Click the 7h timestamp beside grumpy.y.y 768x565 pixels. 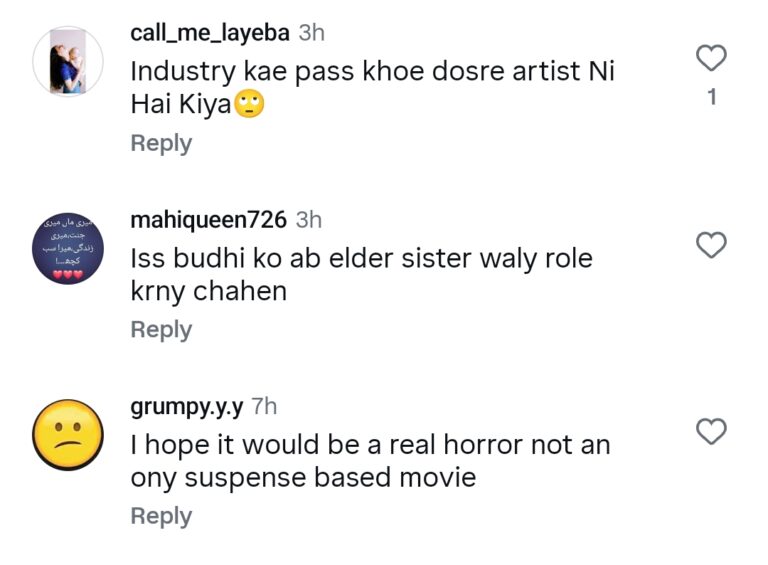coord(265,406)
